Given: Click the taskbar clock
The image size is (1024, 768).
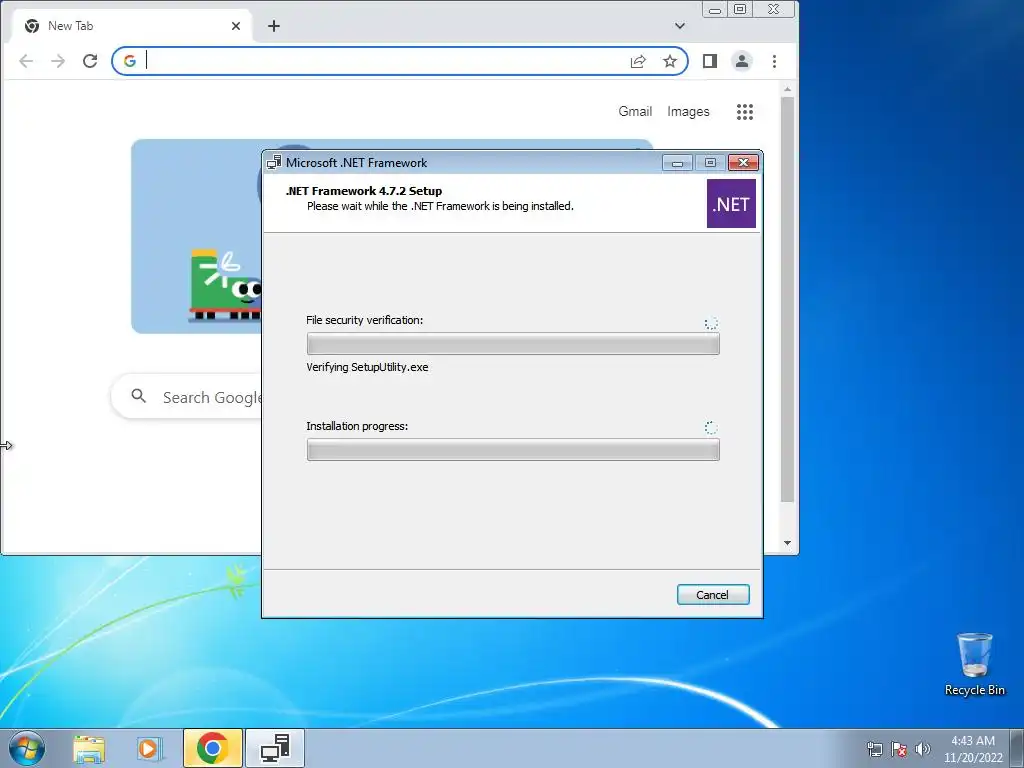Looking at the screenshot, I should [x=973, y=749].
